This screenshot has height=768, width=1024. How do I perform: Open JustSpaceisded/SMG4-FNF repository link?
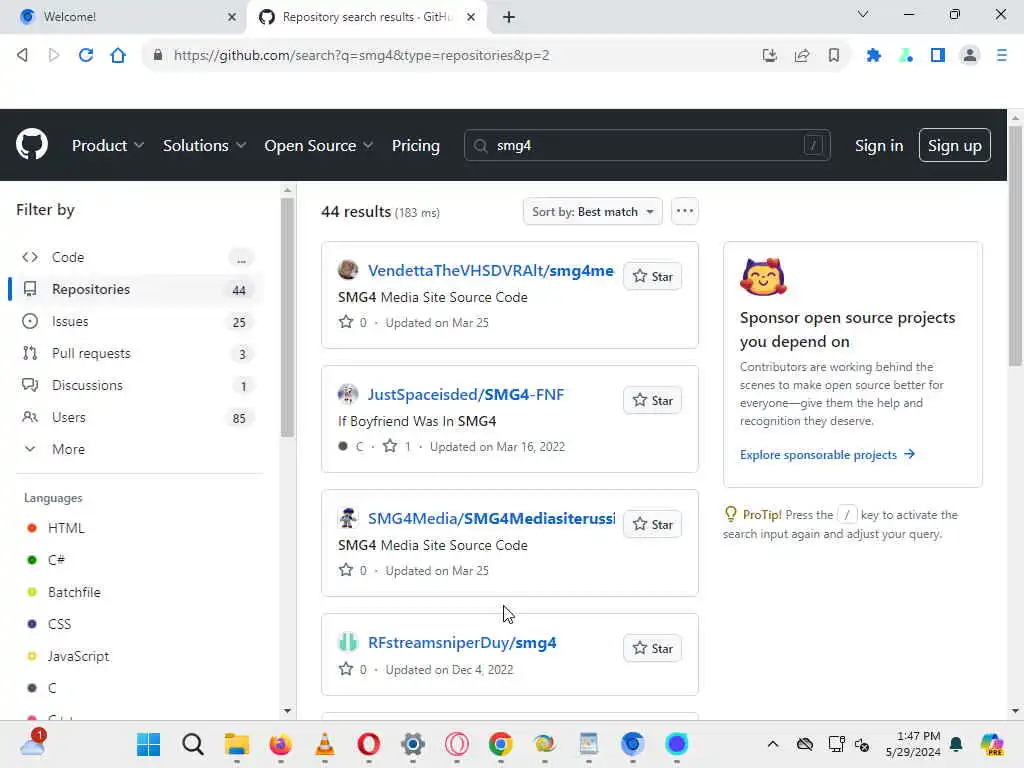coord(466,394)
